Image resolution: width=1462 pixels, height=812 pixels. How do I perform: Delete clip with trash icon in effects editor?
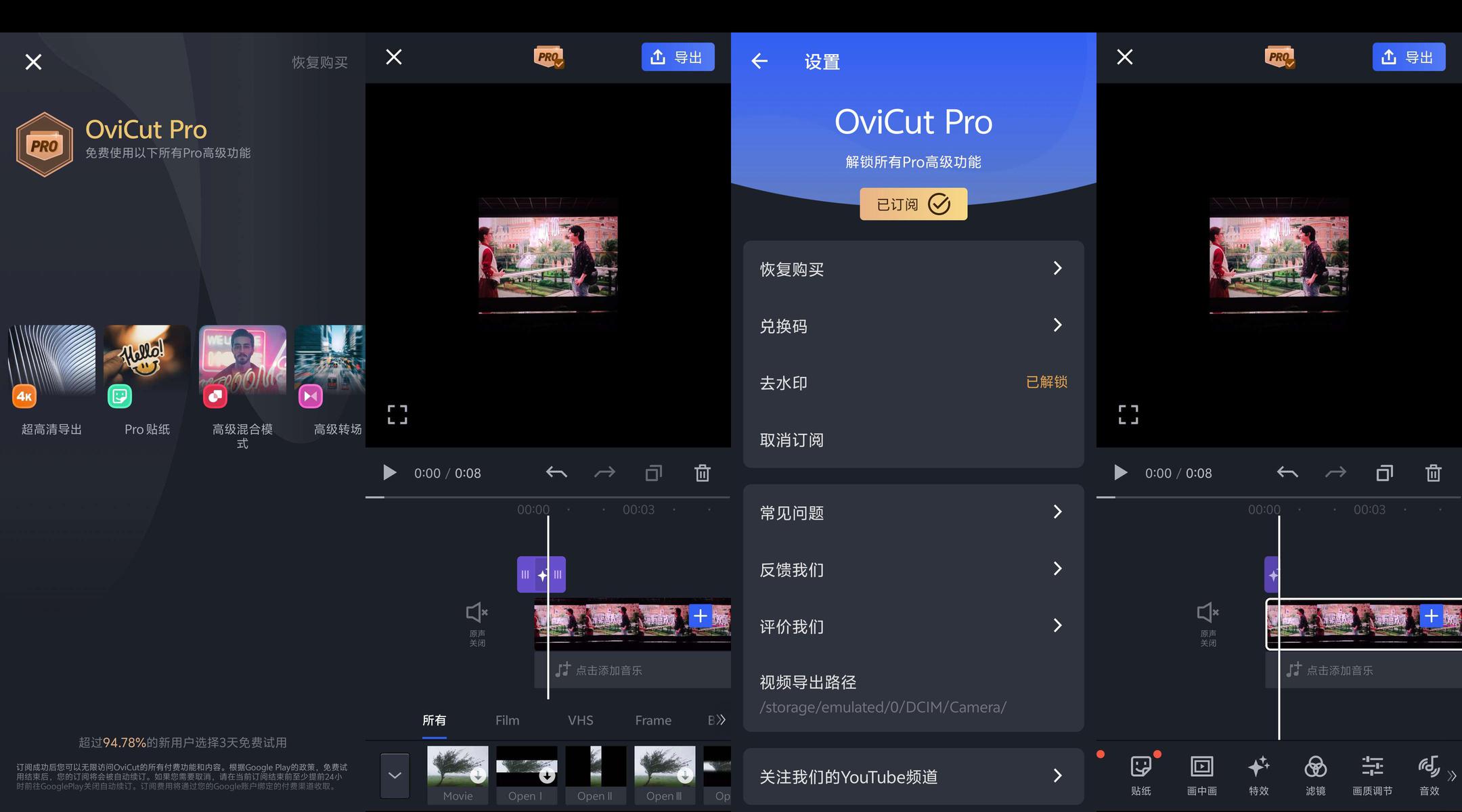[x=703, y=472]
